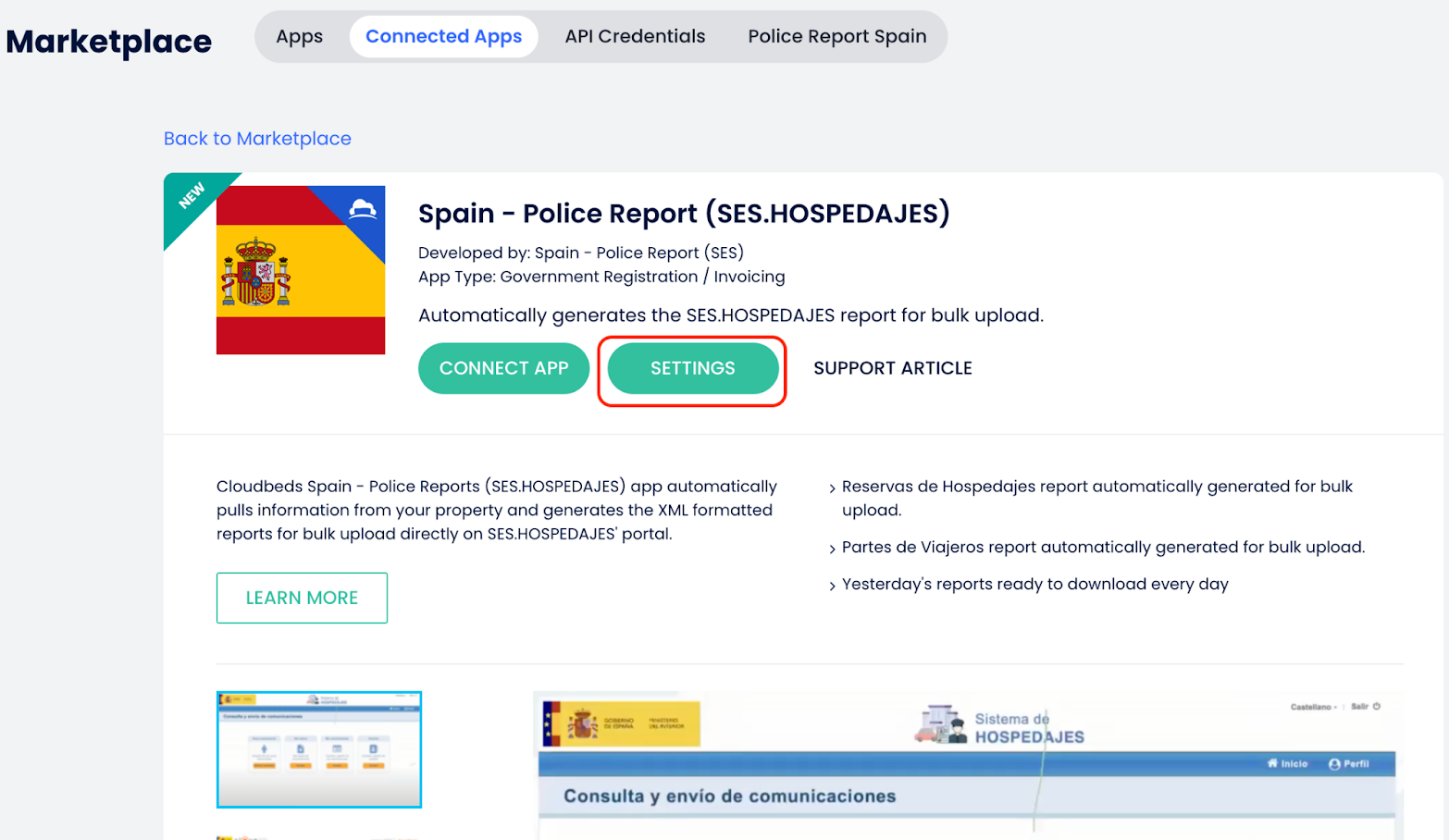Open the SUPPORT ARTICLE link
Image resolution: width=1449 pixels, height=840 pixels.
coord(892,368)
